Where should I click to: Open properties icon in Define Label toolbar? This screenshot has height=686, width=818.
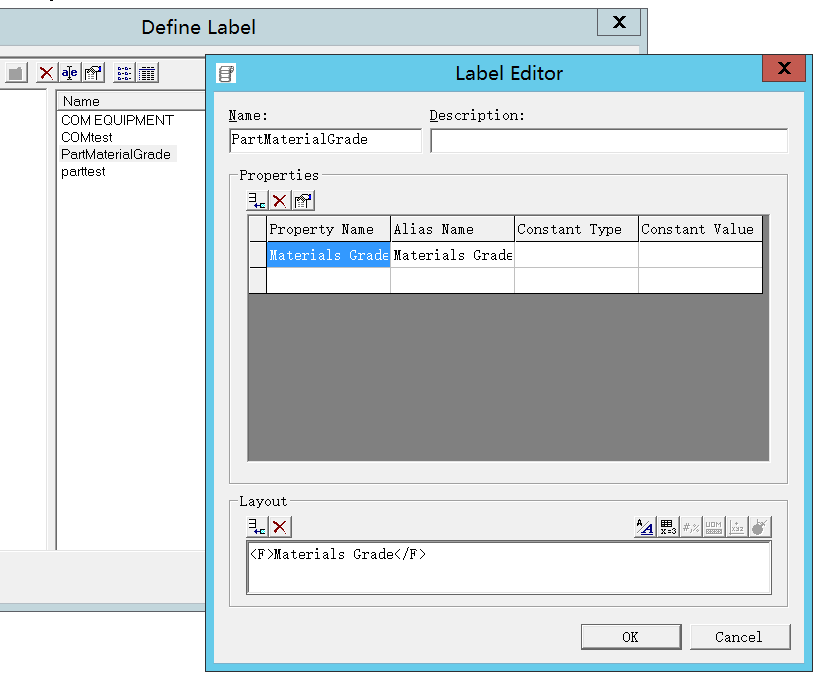(93, 73)
